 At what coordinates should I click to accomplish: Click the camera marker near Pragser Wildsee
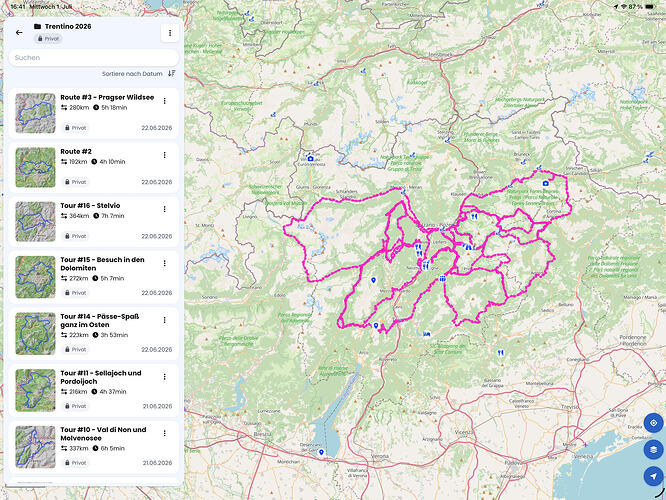coord(546,183)
